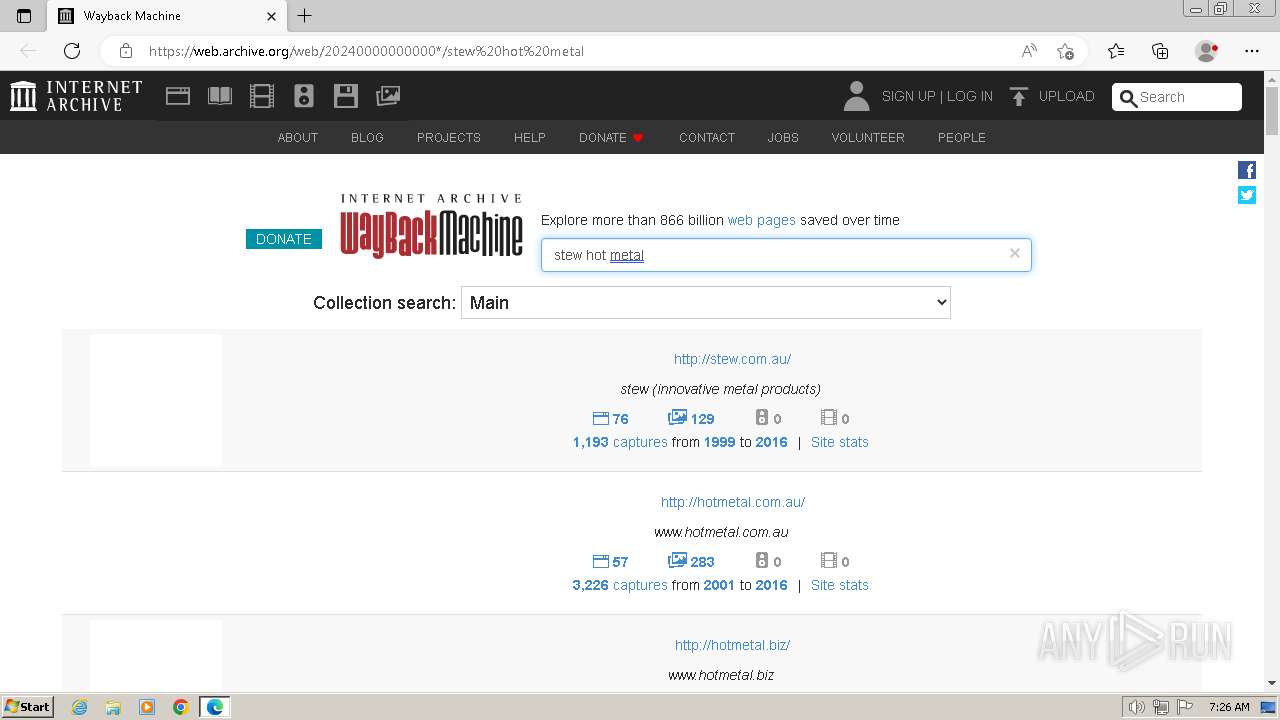Click SIGN UP link
The height and width of the screenshot is (720, 1280).
[908, 96]
